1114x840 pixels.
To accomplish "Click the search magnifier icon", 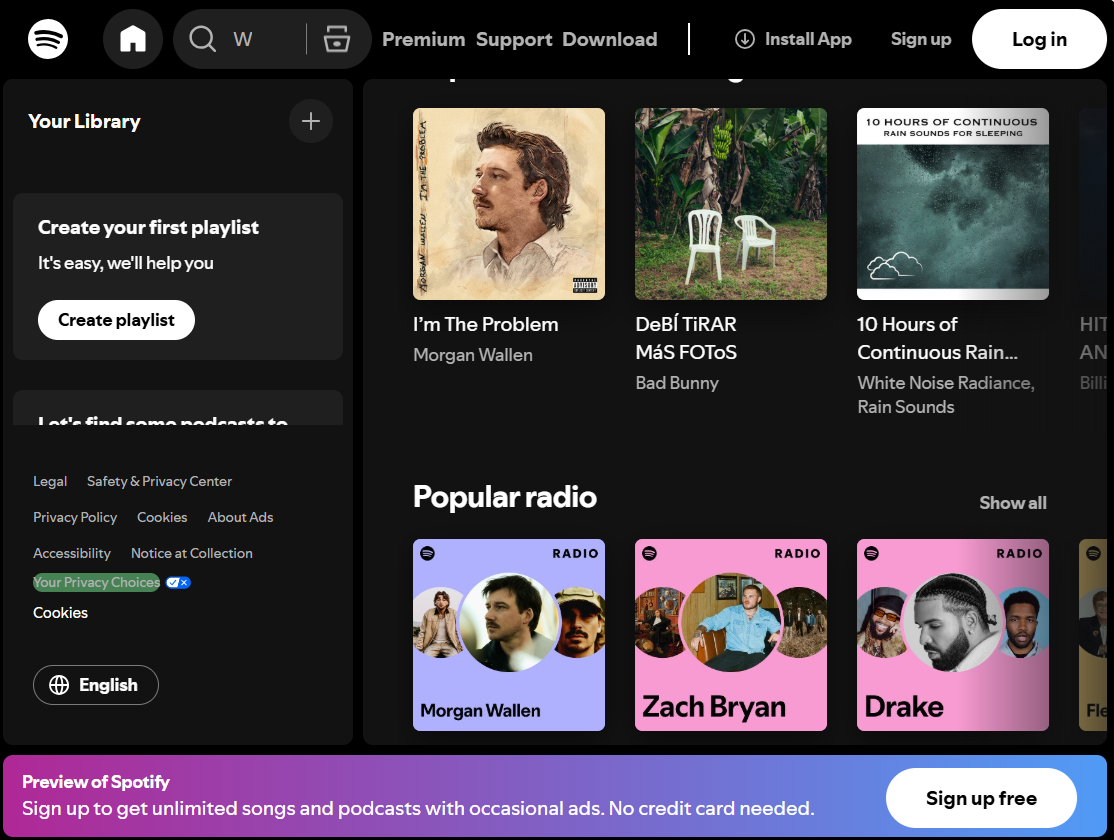I will (203, 39).
